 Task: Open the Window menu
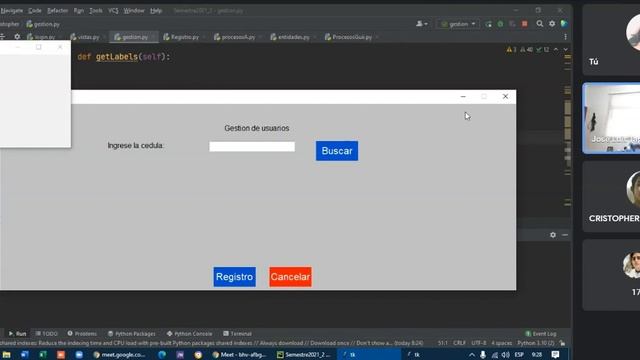click(134, 11)
